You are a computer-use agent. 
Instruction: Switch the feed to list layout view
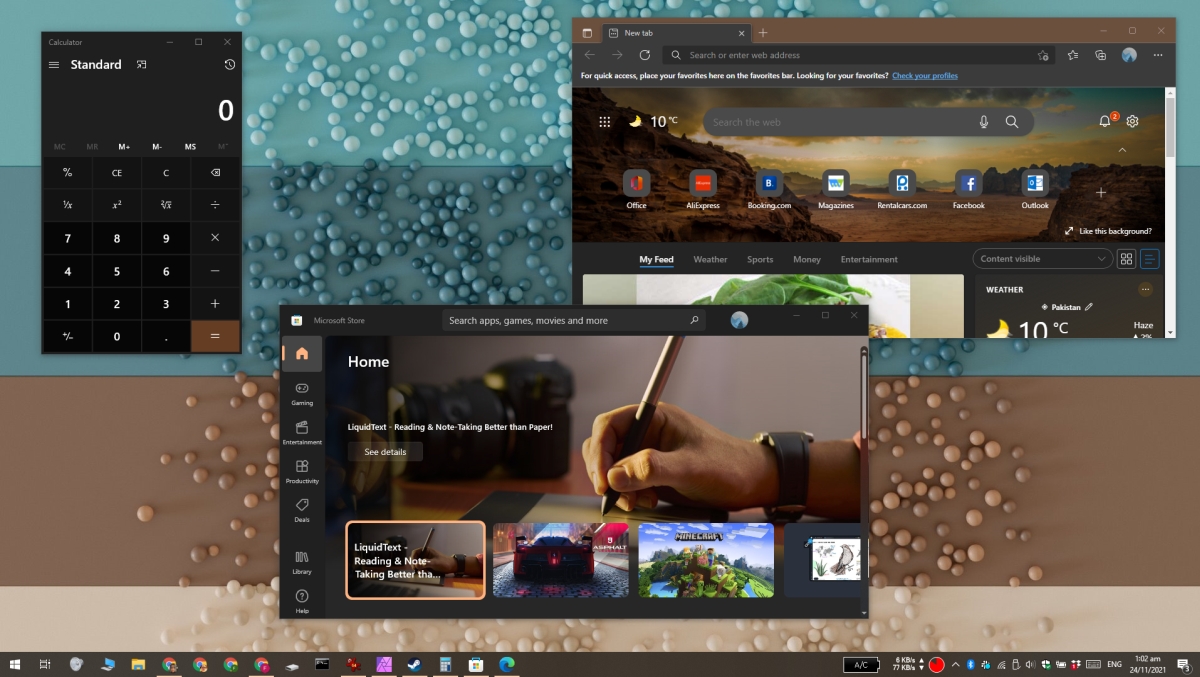click(1150, 259)
